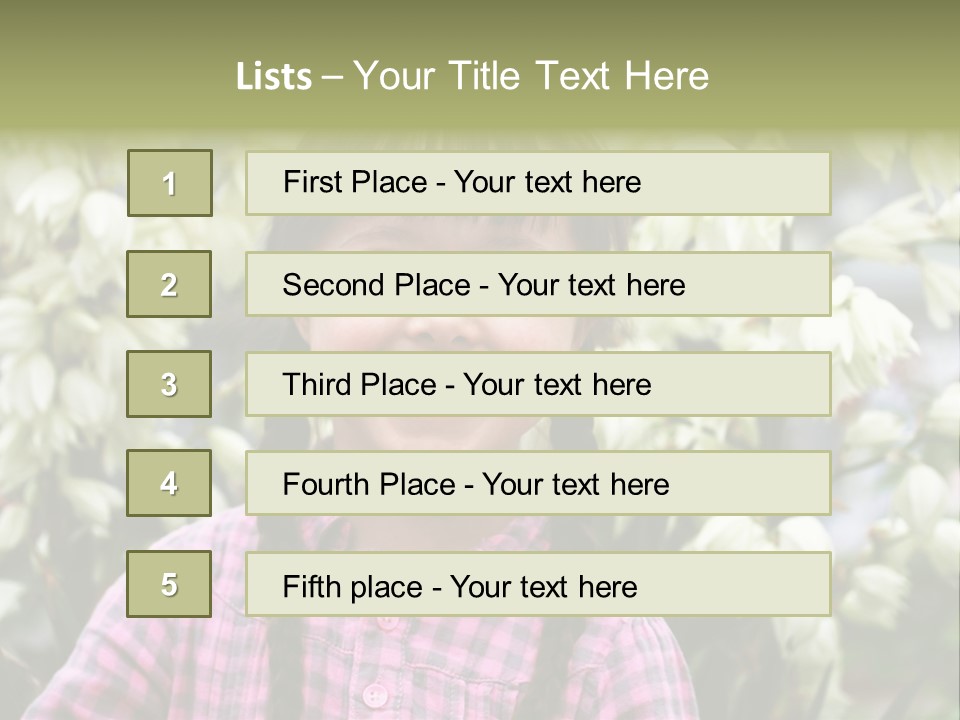Select the Third Place text bar
Image resolution: width=960 pixels, height=720 pixels.
538,384
